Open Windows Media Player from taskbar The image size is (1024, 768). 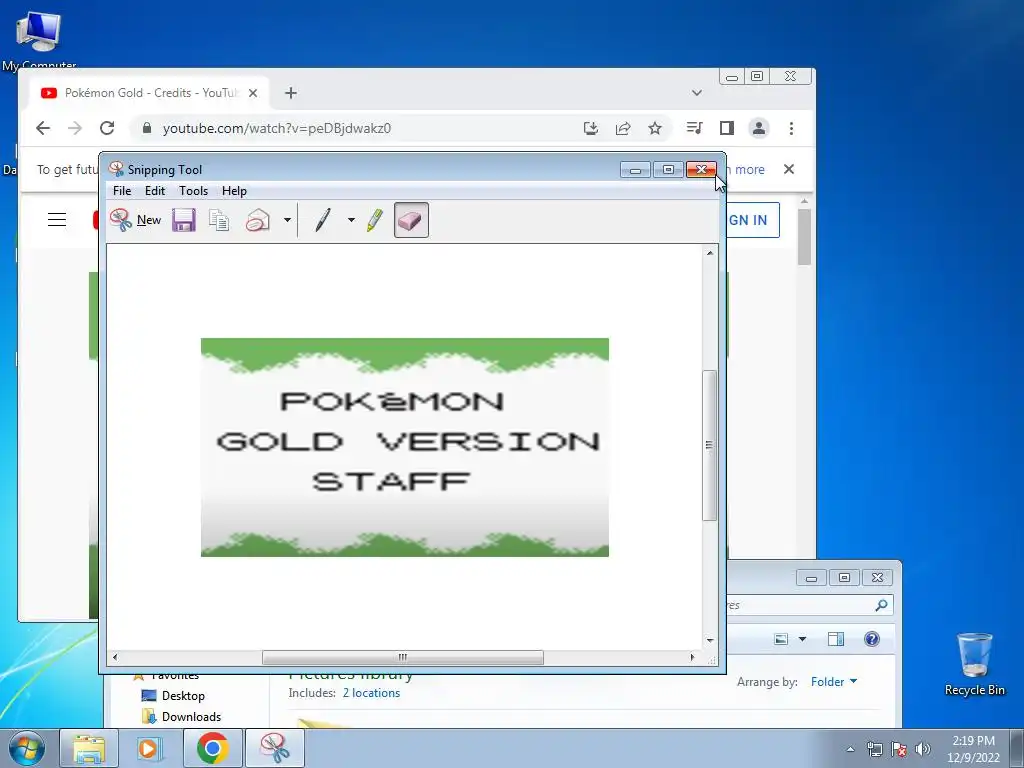(150, 748)
